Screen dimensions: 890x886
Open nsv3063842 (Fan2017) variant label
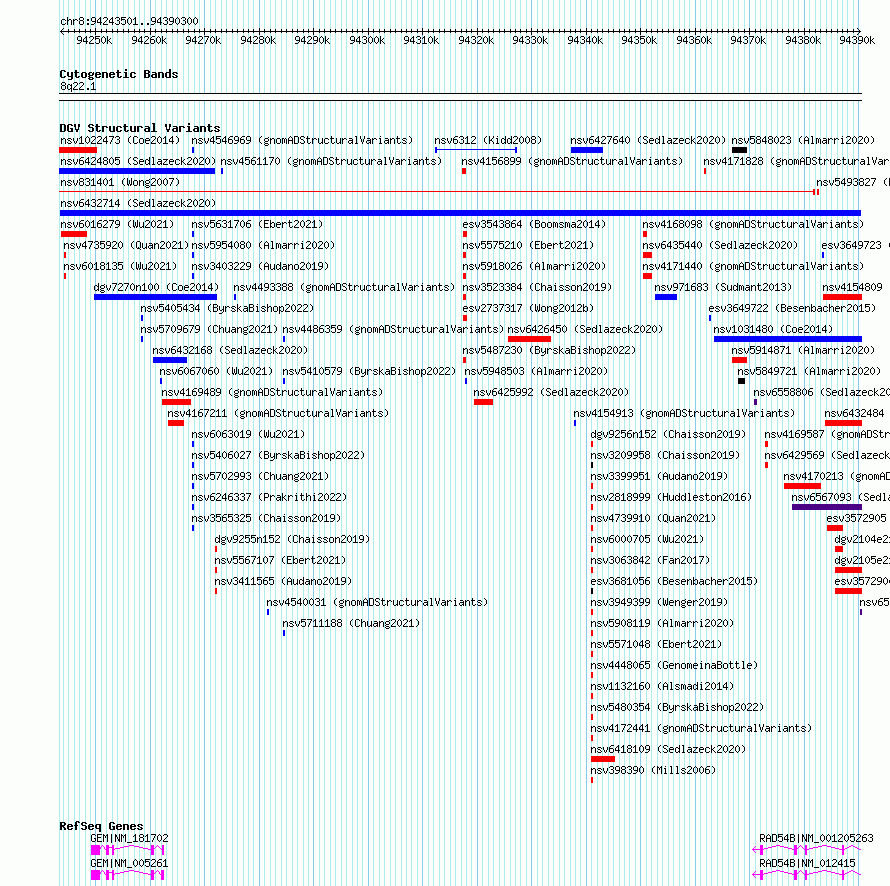(650, 560)
